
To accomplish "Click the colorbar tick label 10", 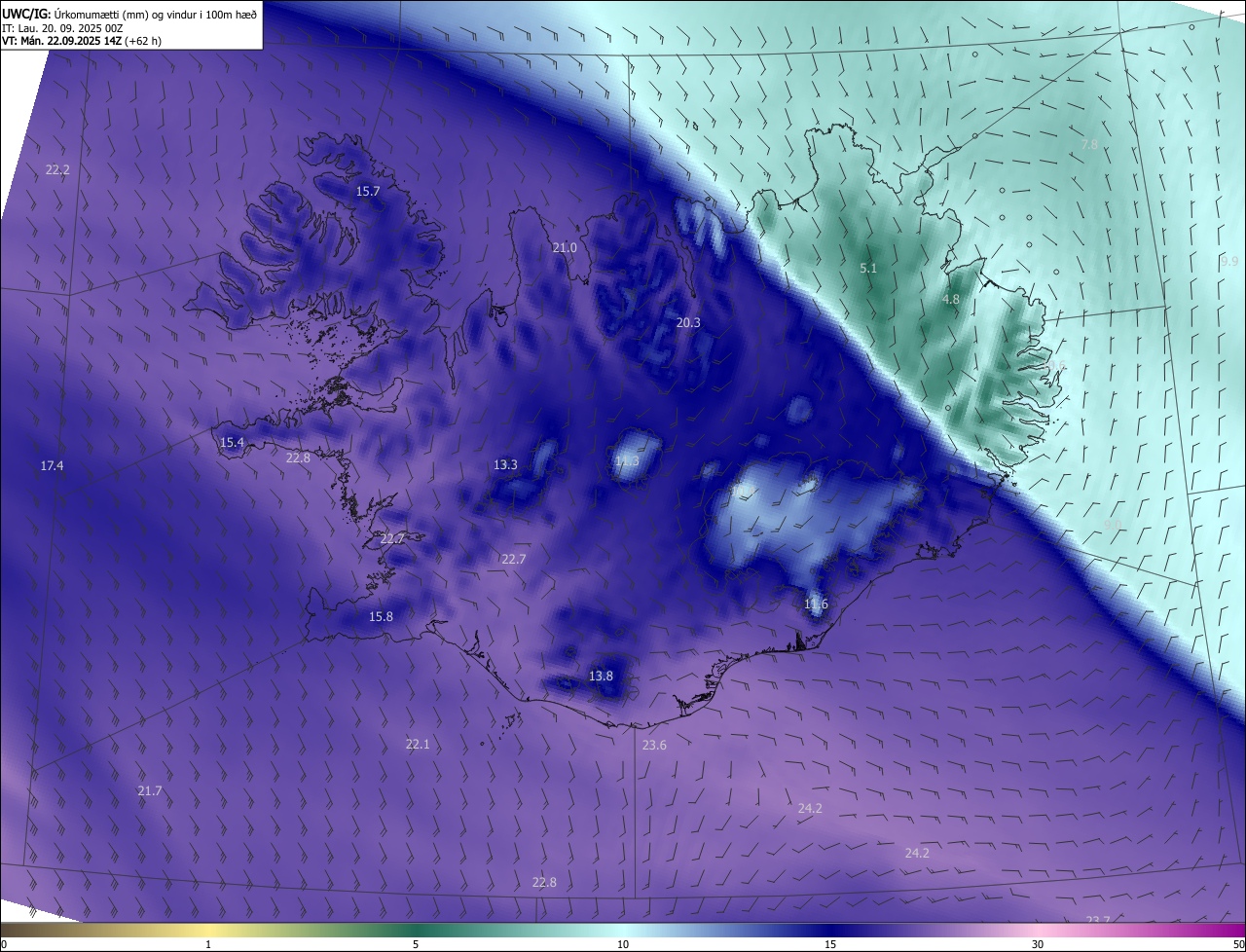I will click(623, 944).
